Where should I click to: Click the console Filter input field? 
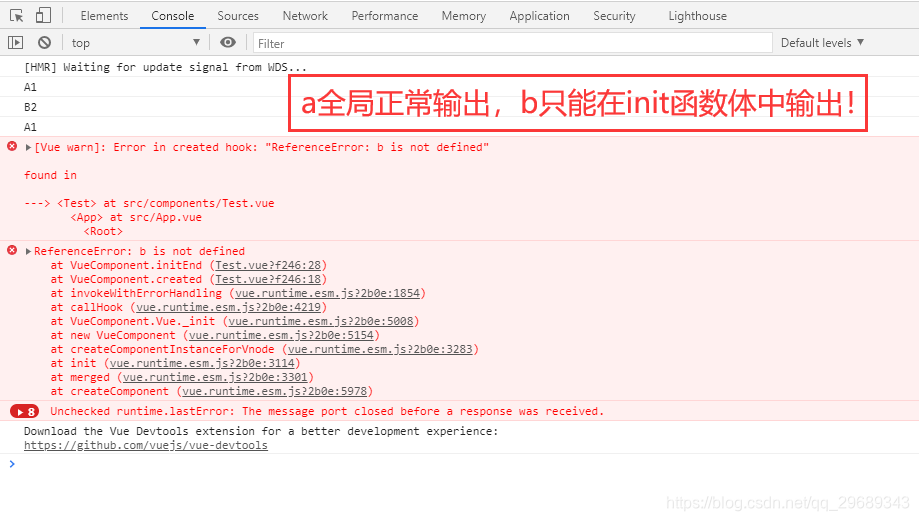point(510,43)
